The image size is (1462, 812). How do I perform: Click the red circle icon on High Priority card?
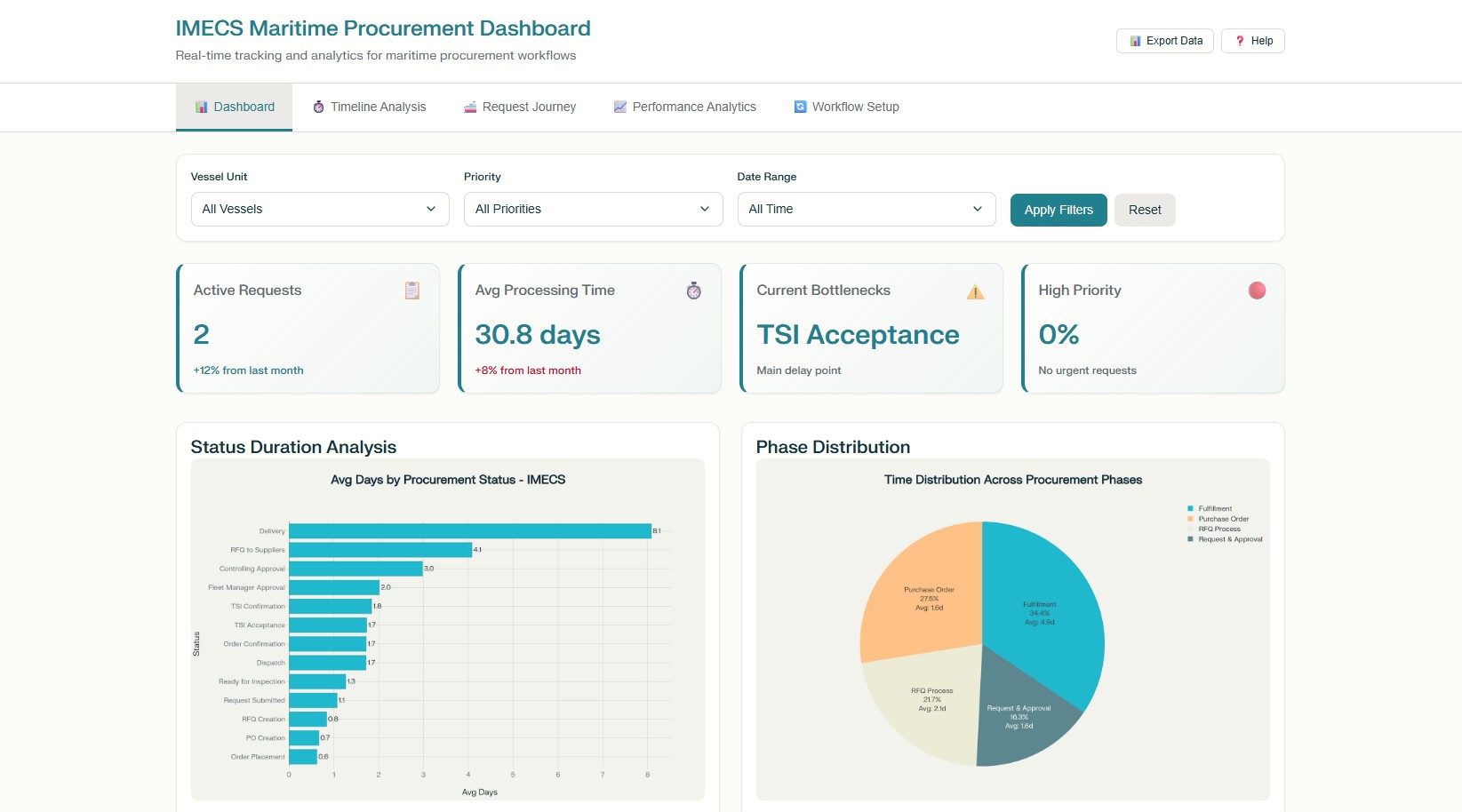tap(1257, 289)
